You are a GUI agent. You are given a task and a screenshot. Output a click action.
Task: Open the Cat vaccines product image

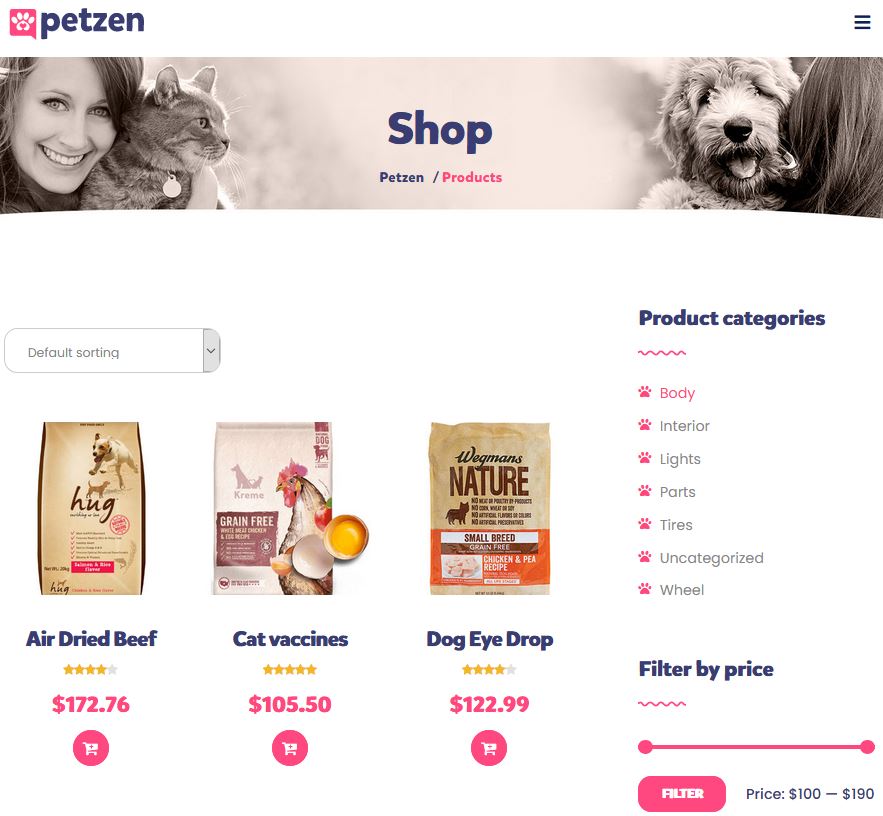click(x=289, y=508)
